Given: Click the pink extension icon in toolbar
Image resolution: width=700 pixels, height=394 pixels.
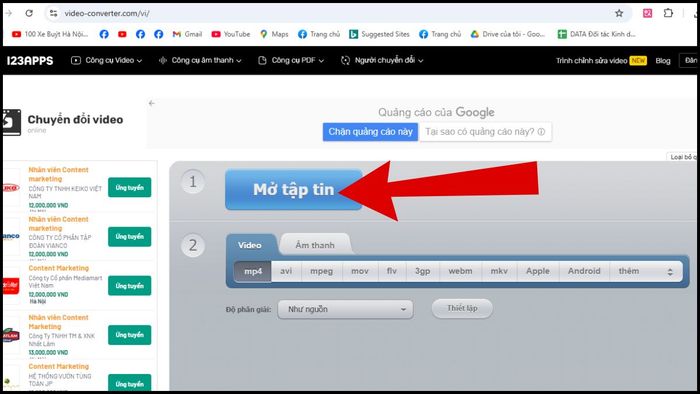Looking at the screenshot, I should click(x=647, y=13).
